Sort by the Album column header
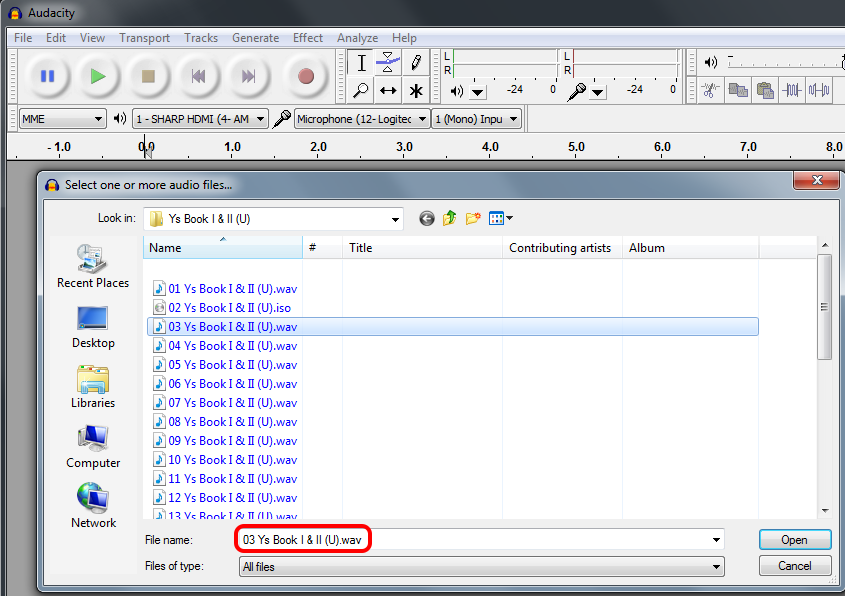This screenshot has height=596, width=845. 691,248
